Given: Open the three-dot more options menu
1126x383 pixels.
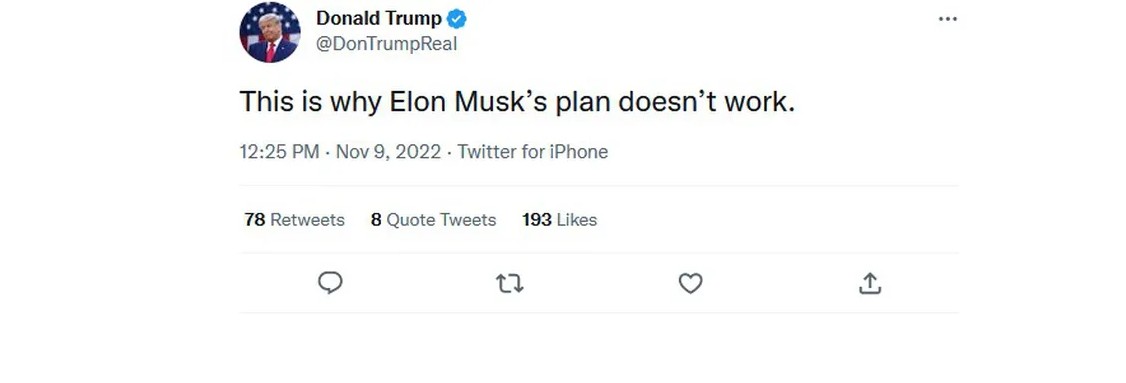Looking at the screenshot, I should (x=948, y=19).
